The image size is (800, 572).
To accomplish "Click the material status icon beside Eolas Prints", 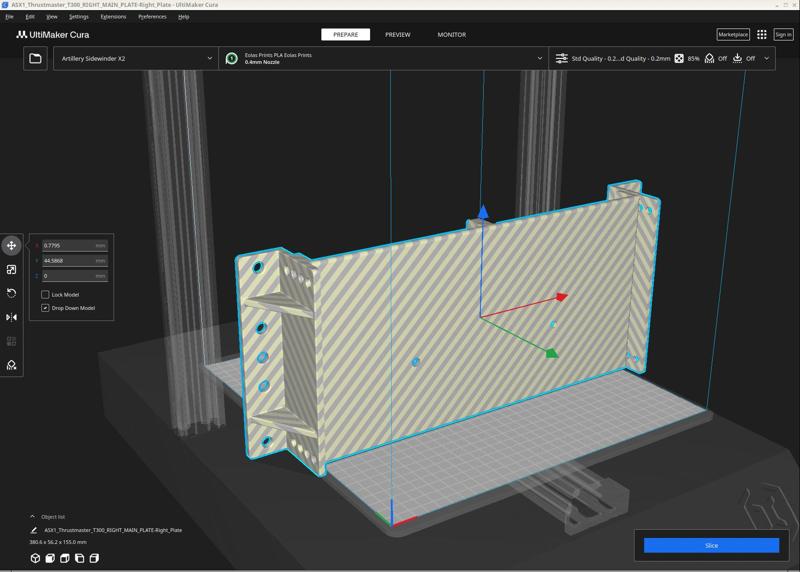I will pyautogui.click(x=232, y=59).
